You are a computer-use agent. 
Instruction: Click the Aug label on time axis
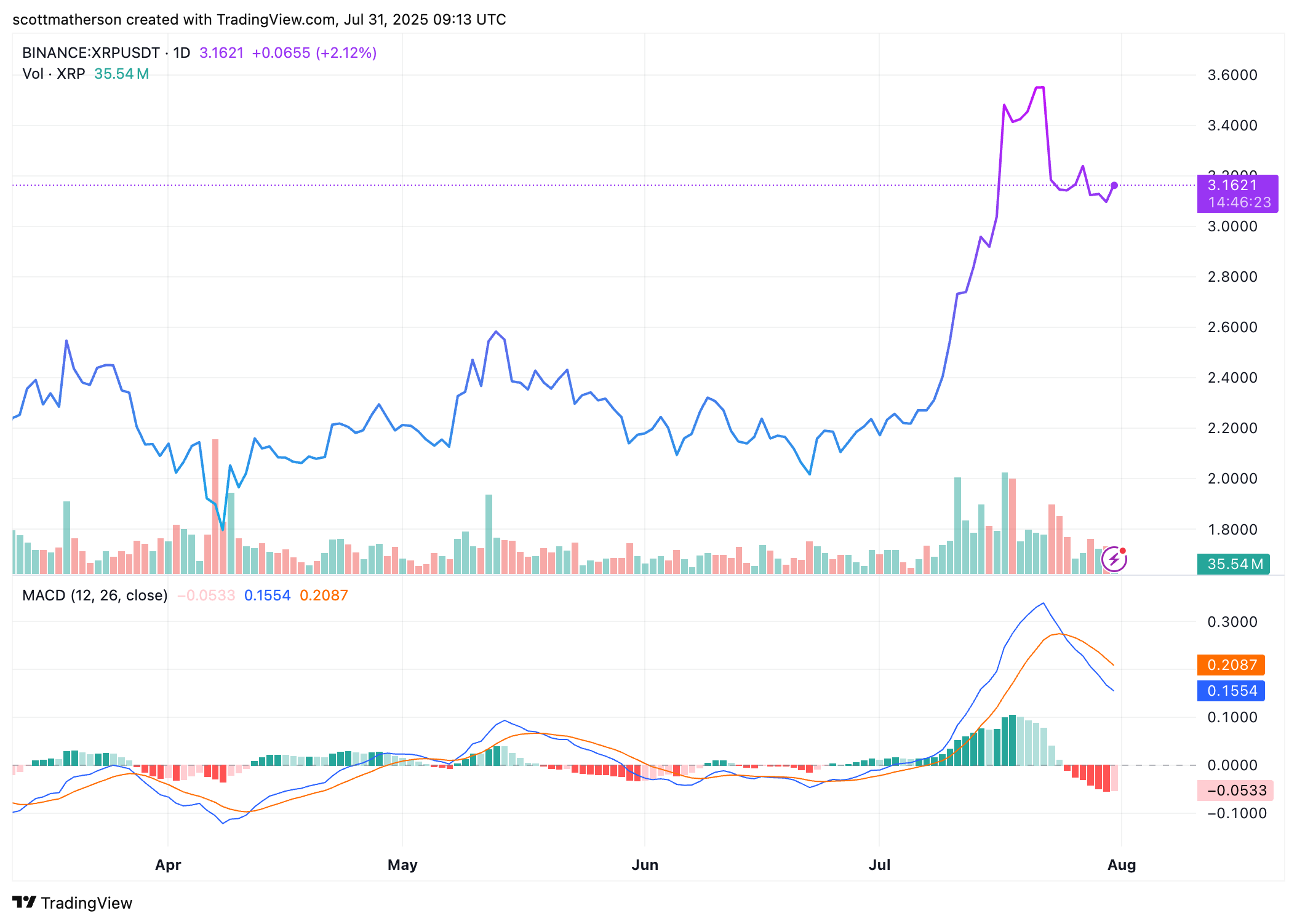click(x=1121, y=865)
